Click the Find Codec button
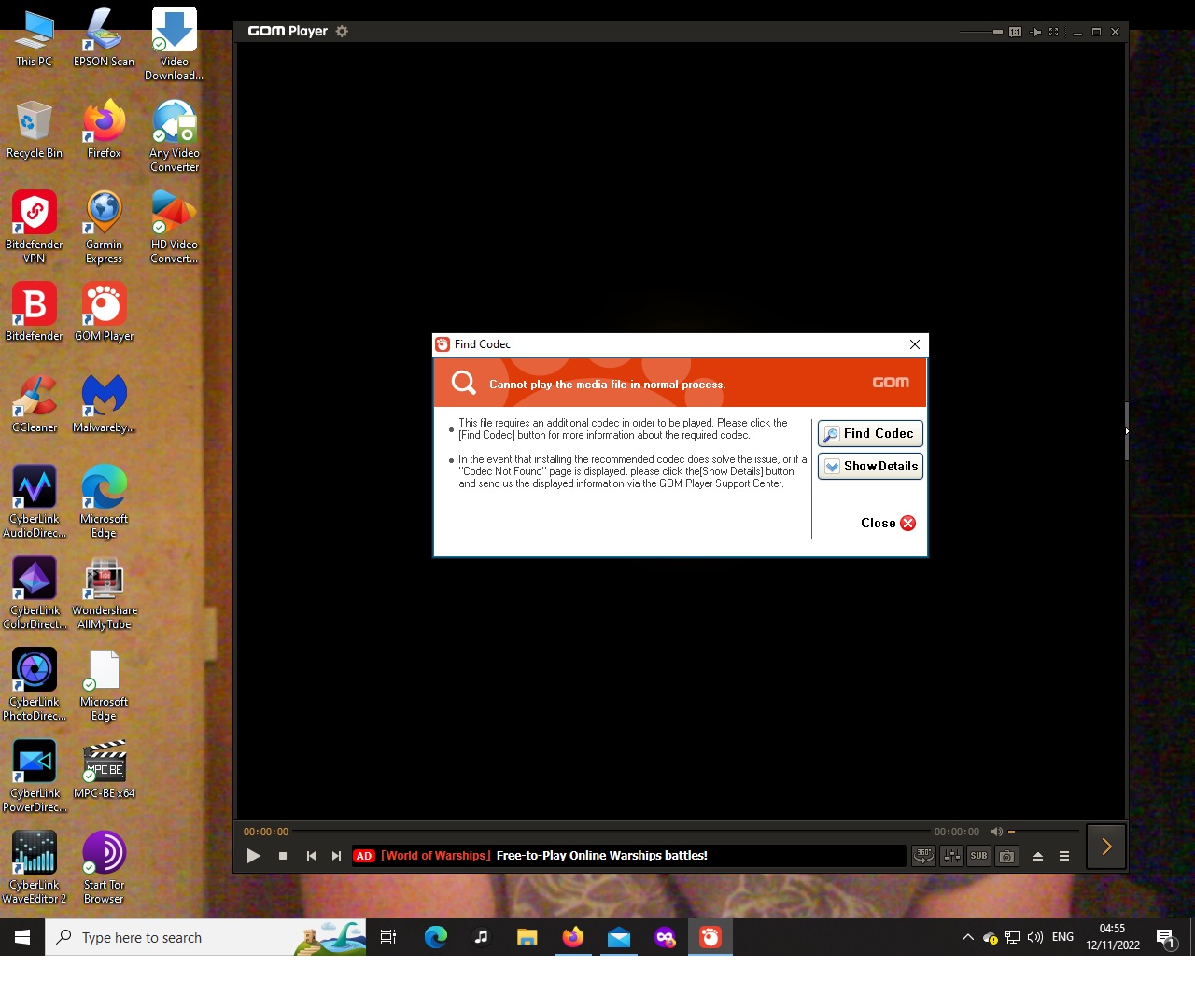 pos(870,434)
